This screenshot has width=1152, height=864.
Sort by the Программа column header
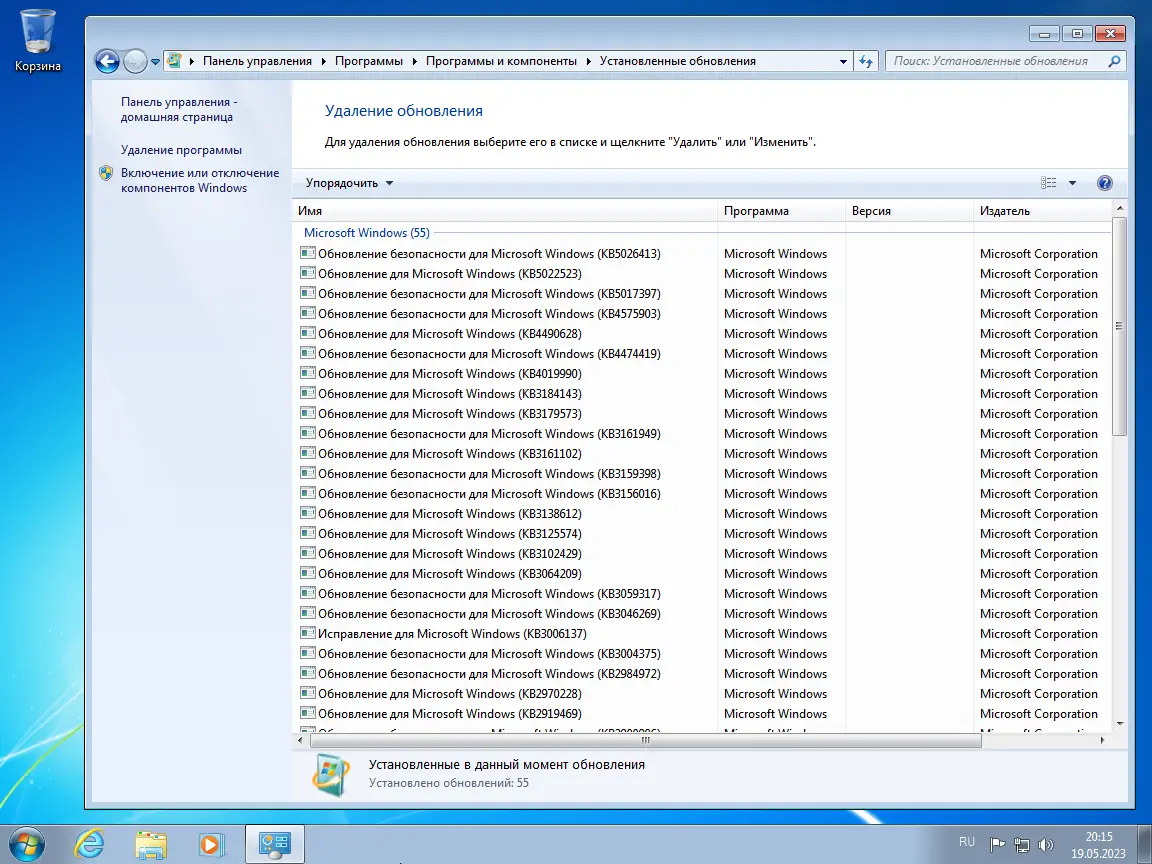pos(781,211)
